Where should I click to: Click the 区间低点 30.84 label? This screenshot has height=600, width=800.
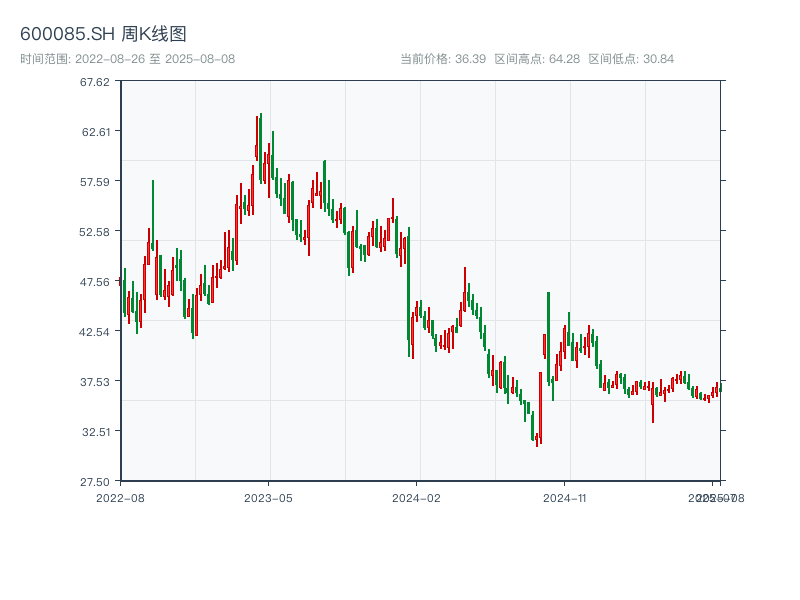click(631, 59)
